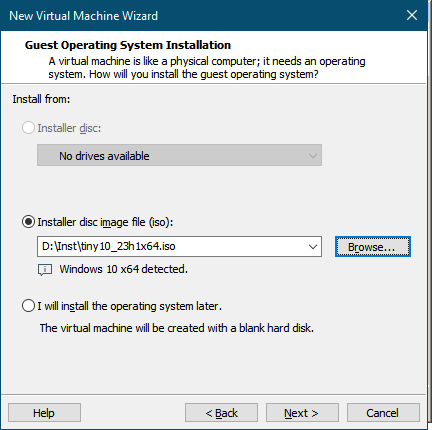Open the No drives available dropdown
432x430 pixels.
[x=179, y=155]
